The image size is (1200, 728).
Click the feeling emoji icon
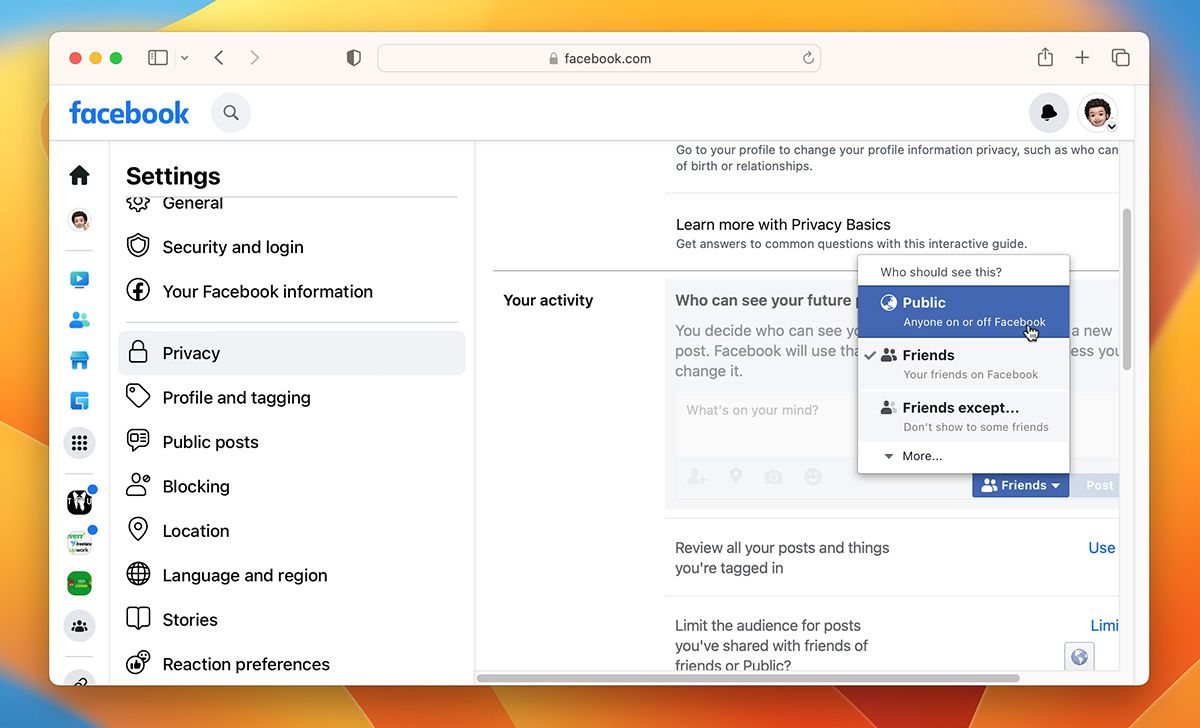tap(813, 477)
